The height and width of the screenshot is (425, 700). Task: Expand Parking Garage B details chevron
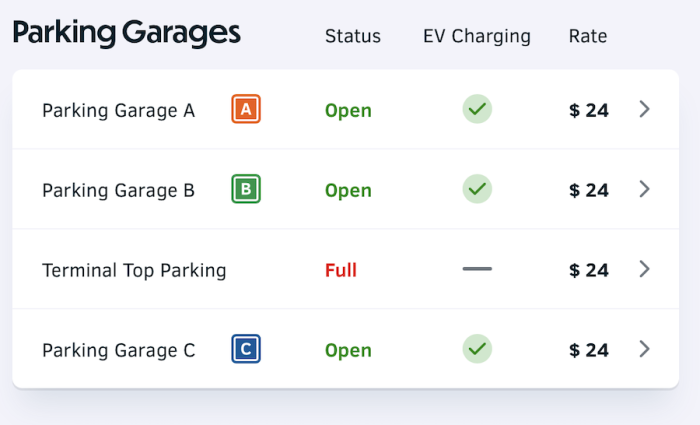[x=645, y=189]
